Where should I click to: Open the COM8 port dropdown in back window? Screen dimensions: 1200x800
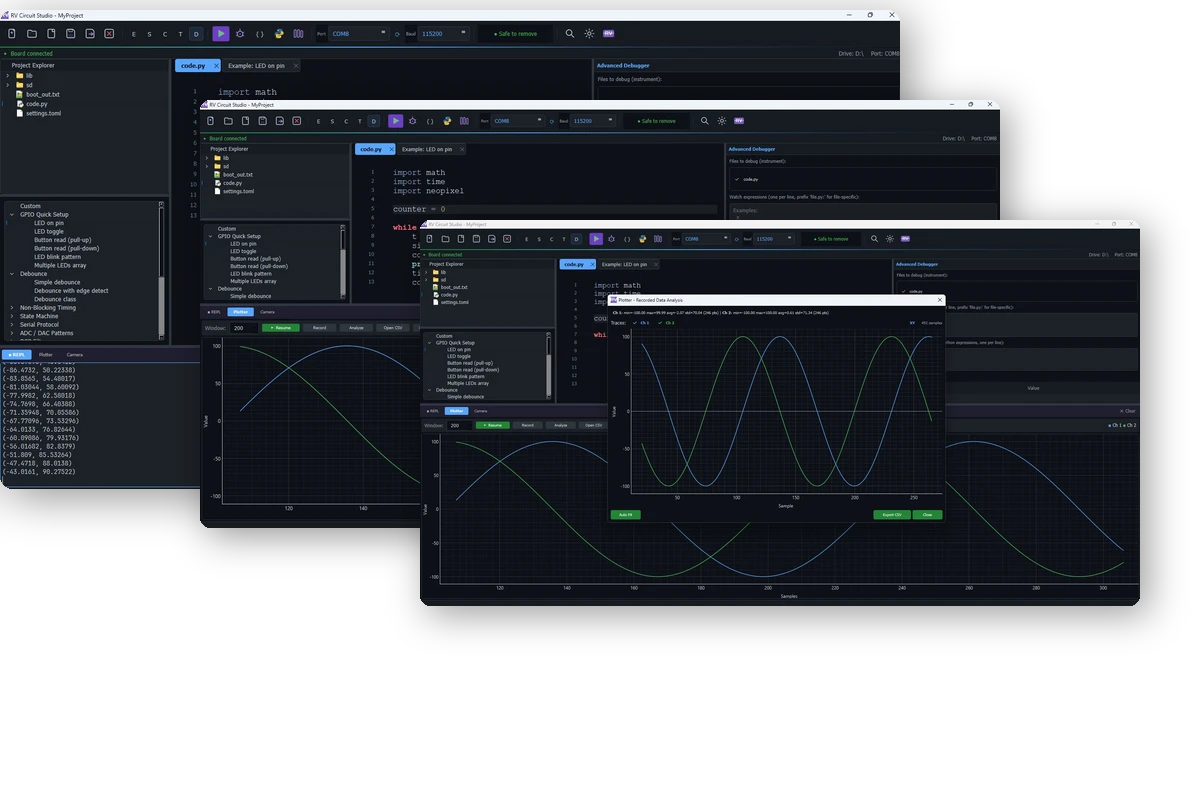point(358,34)
